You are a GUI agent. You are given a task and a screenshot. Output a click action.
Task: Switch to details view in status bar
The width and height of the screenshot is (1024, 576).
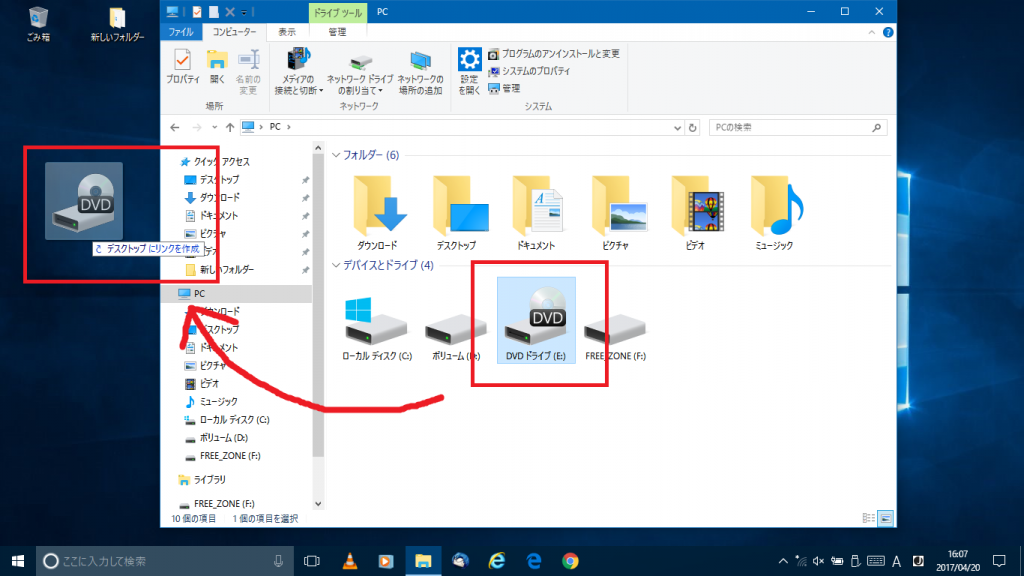(x=868, y=517)
